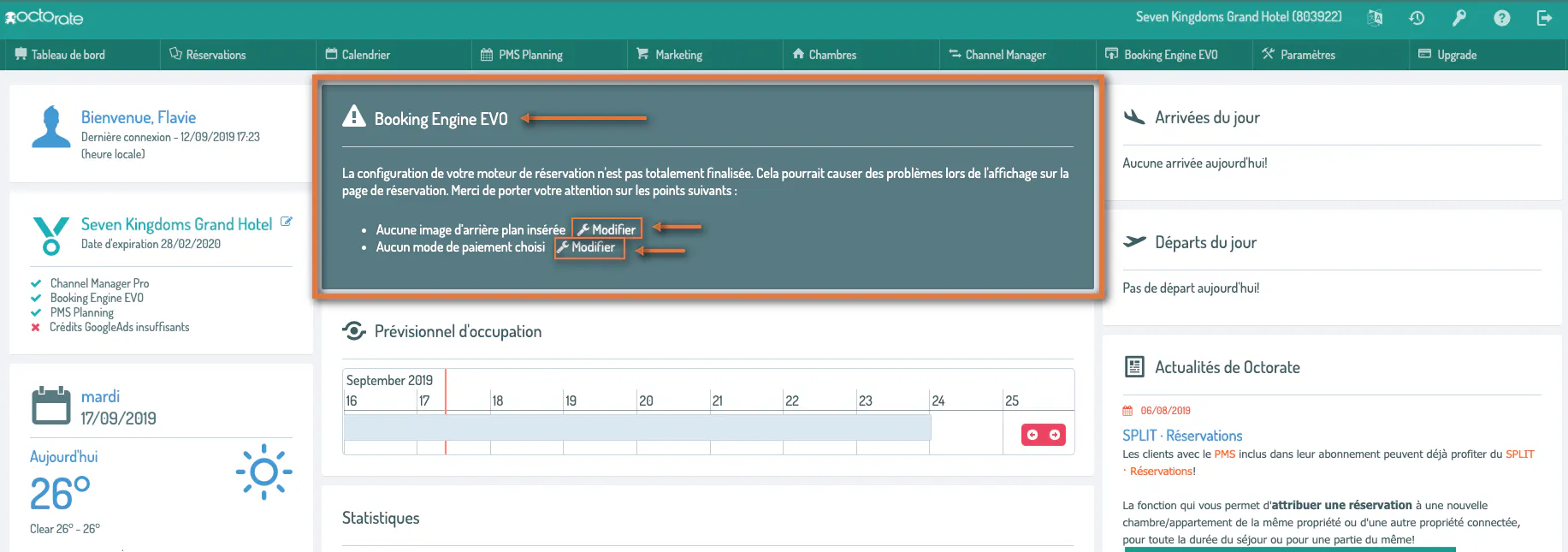The width and height of the screenshot is (1568, 552).
Task: Click Prévisionnel d'occupation heading
Action: point(458,331)
